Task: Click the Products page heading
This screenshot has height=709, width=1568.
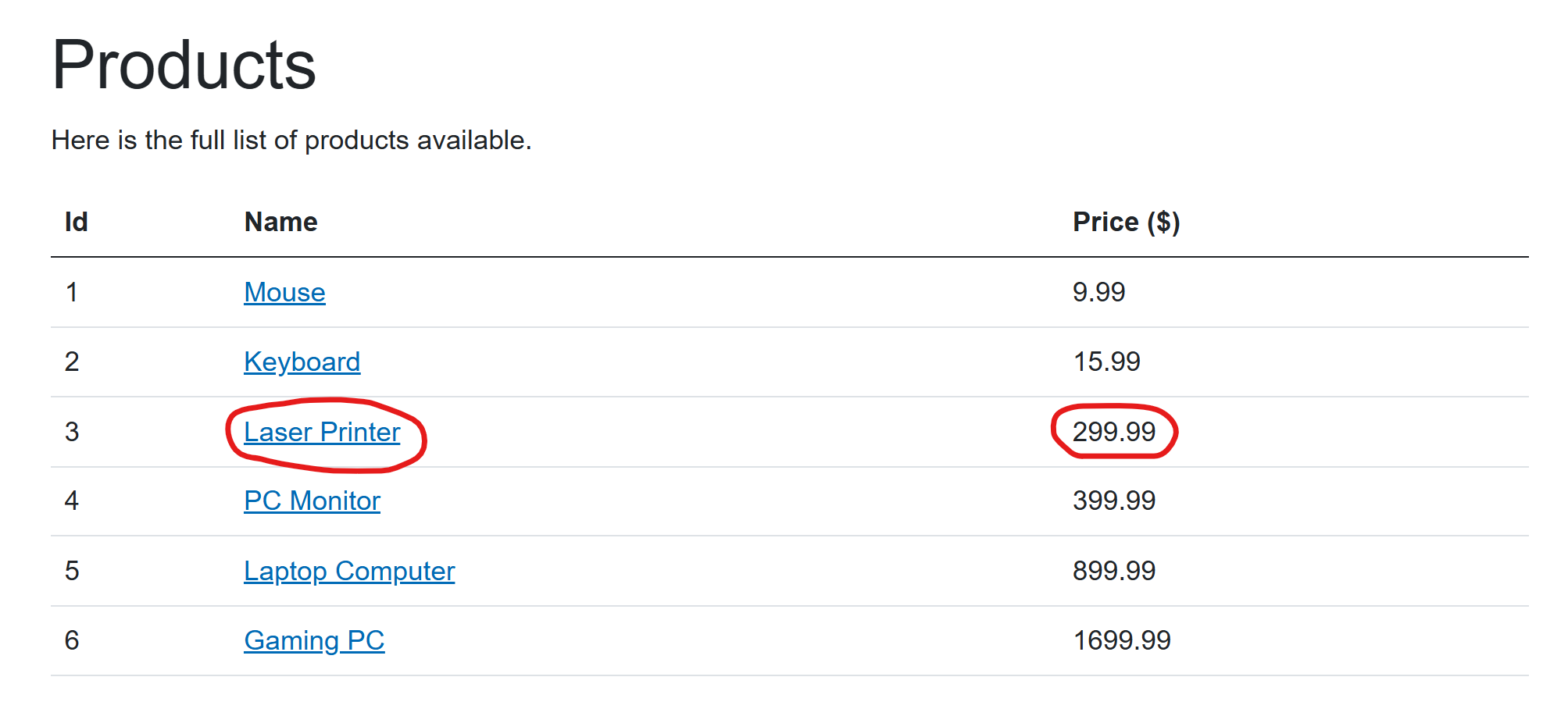Action: click(x=184, y=65)
